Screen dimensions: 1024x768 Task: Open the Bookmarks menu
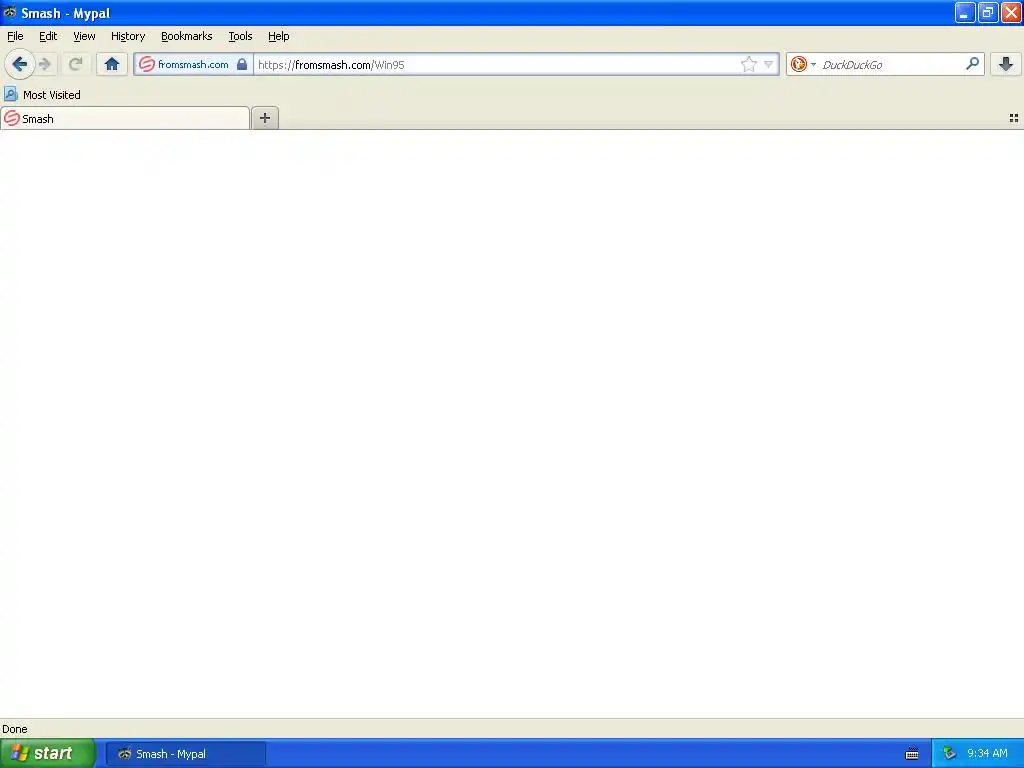point(187,36)
